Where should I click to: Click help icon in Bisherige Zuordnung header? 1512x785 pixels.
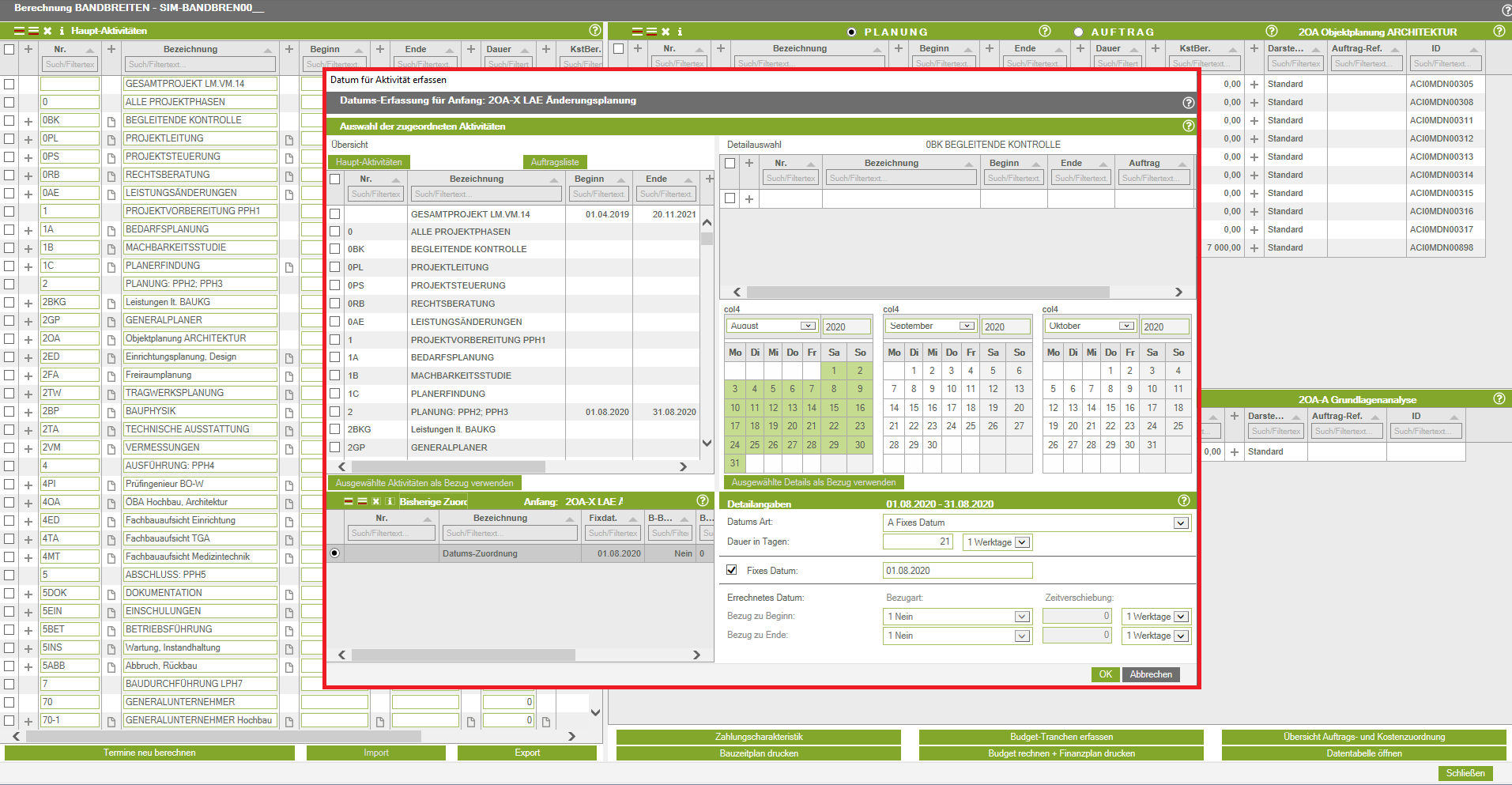click(702, 500)
